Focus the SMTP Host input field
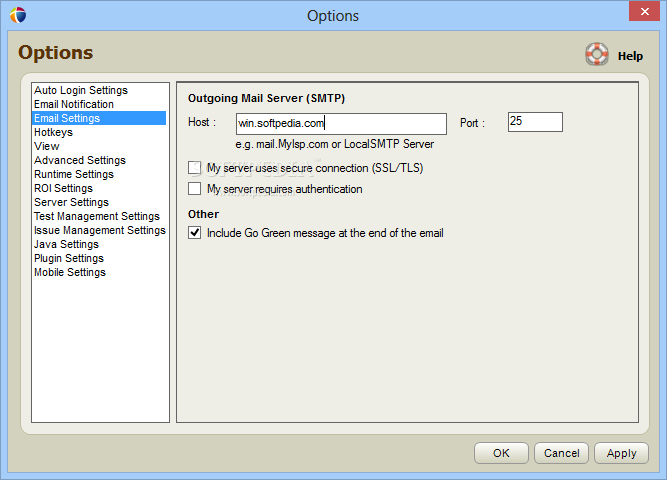The image size is (667, 480). click(341, 123)
